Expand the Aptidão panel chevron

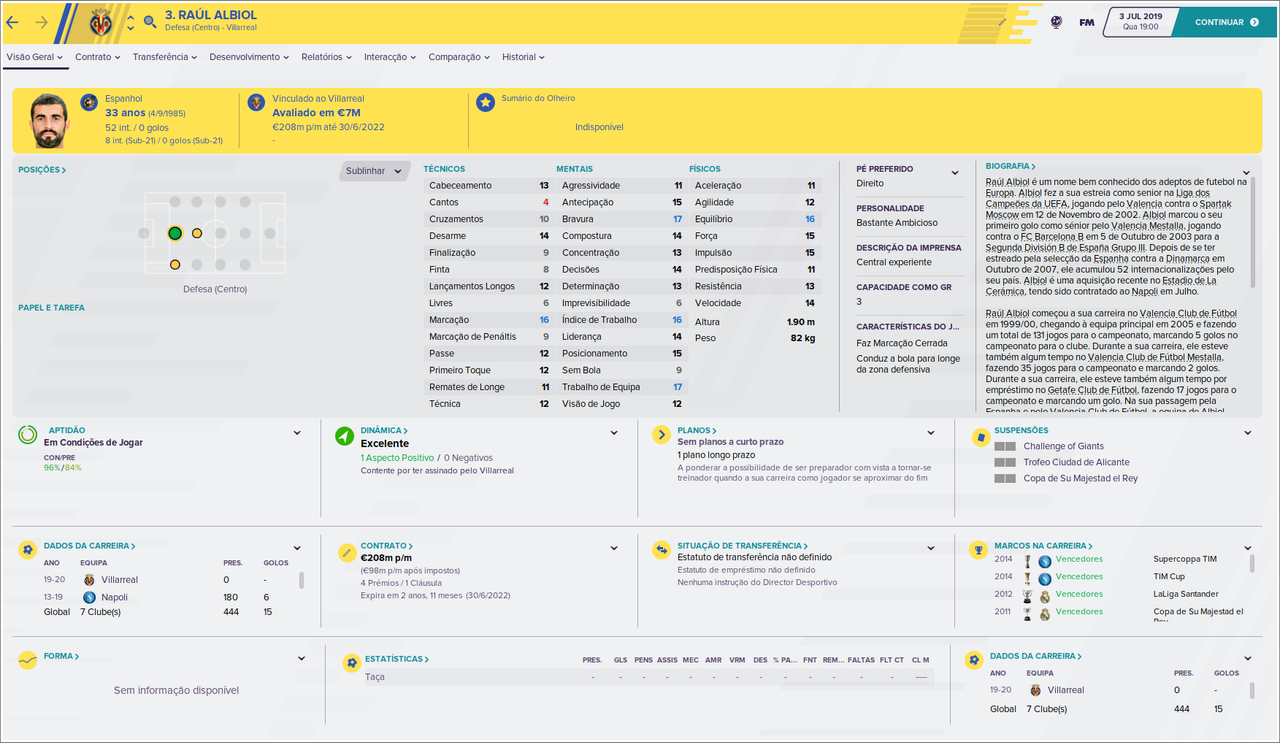coord(297,433)
